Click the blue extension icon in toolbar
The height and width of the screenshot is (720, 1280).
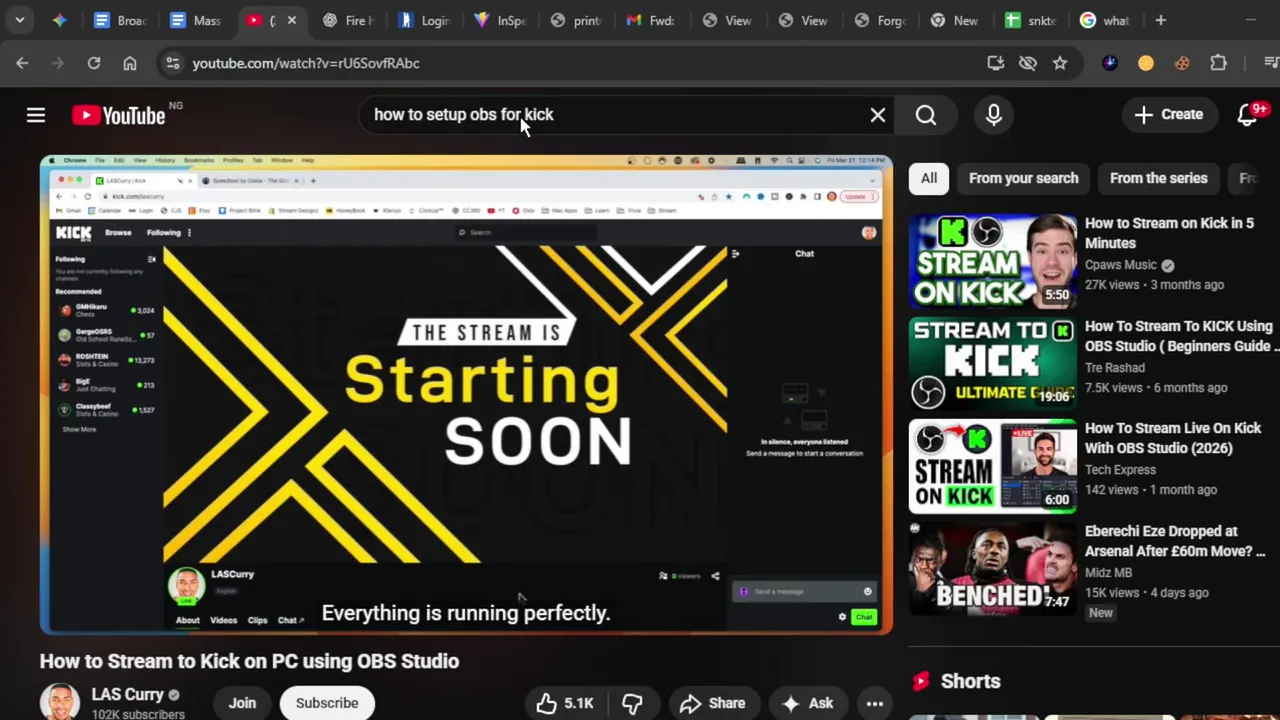click(1110, 63)
